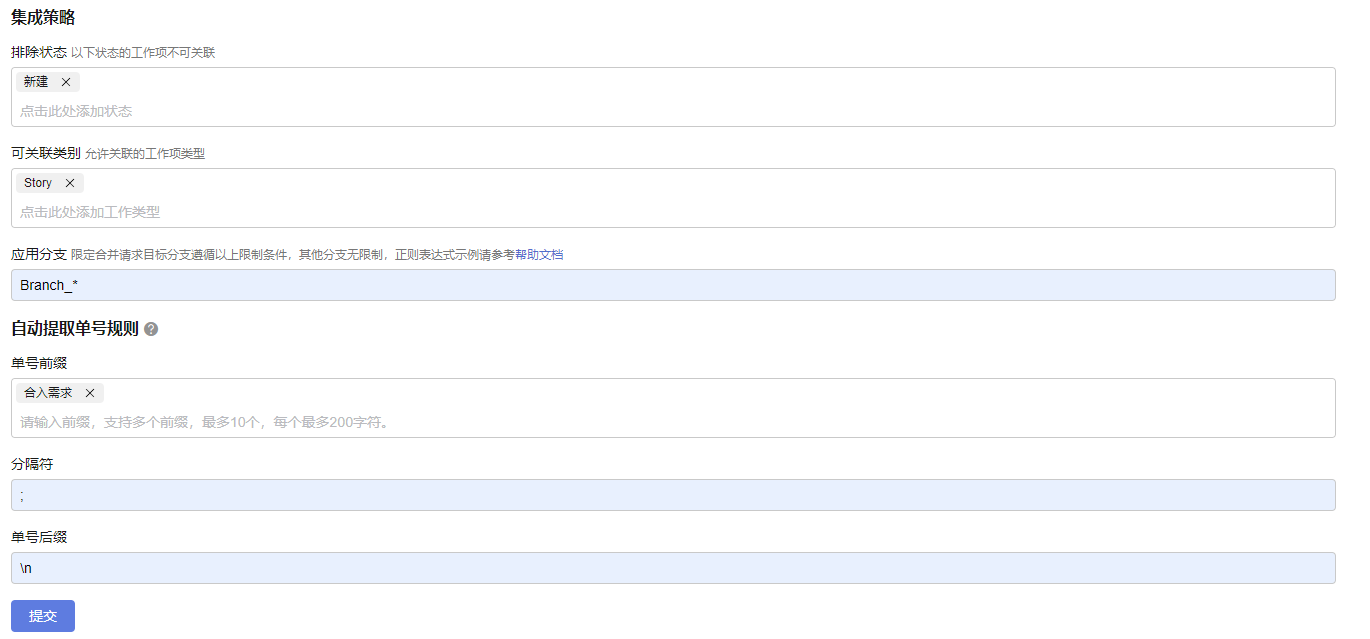Click the 单号前缀 field label
Image resolution: width=1370 pixels, height=639 pixels.
39,363
